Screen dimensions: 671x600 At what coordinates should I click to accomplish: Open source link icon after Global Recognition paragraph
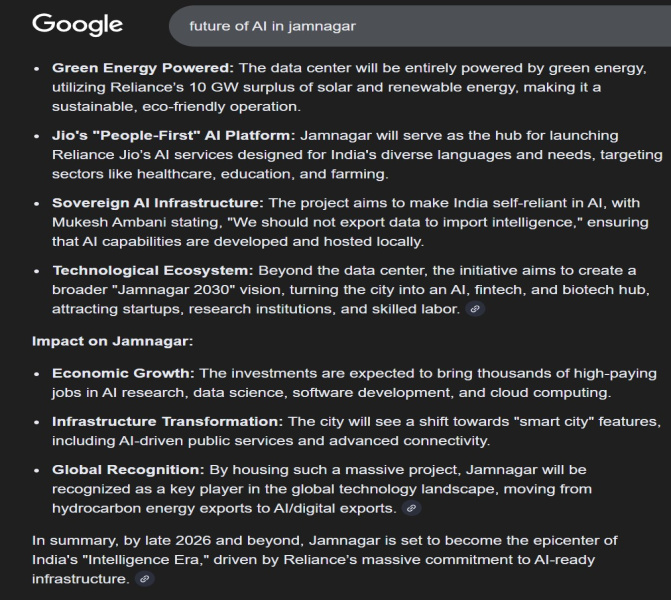pos(411,508)
